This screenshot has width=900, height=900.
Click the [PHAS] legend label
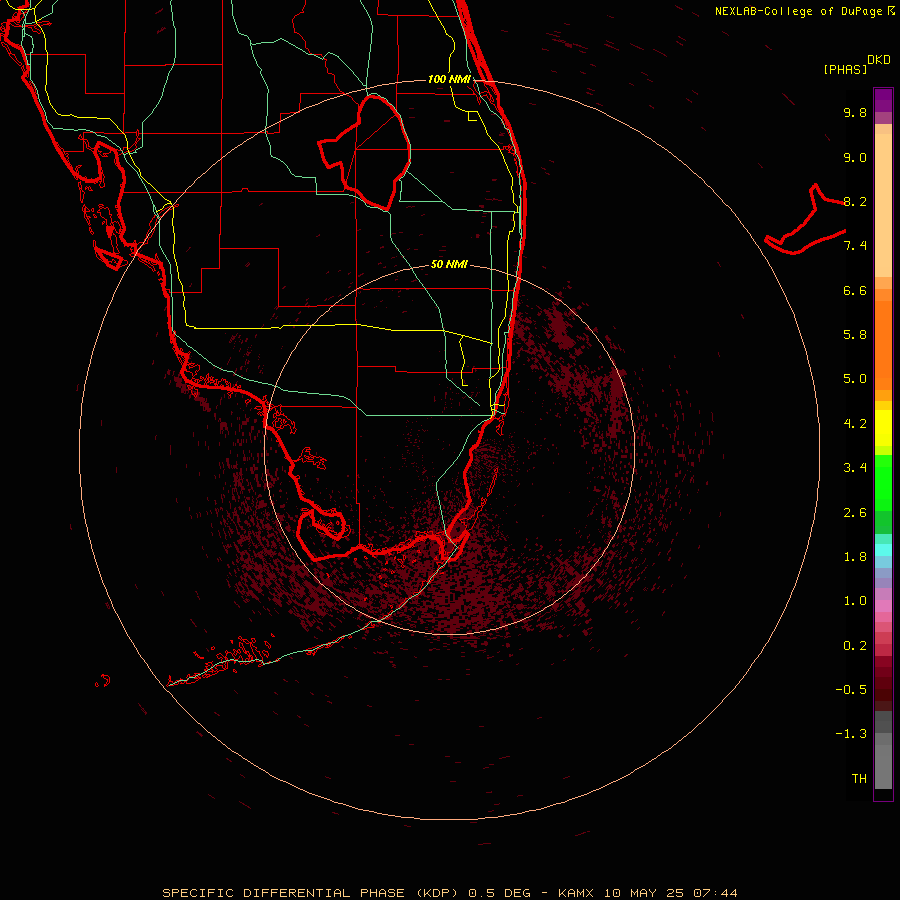(845, 70)
